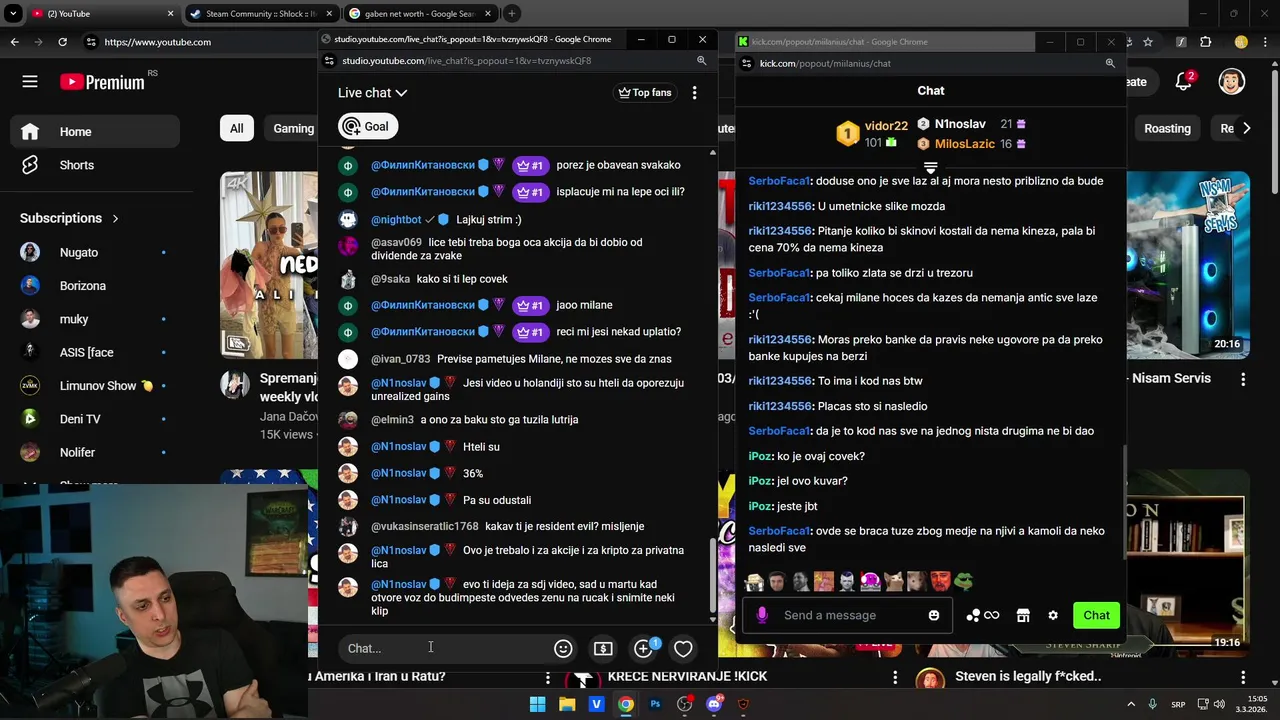Open the Kick chat emote picker

[x=934, y=615]
